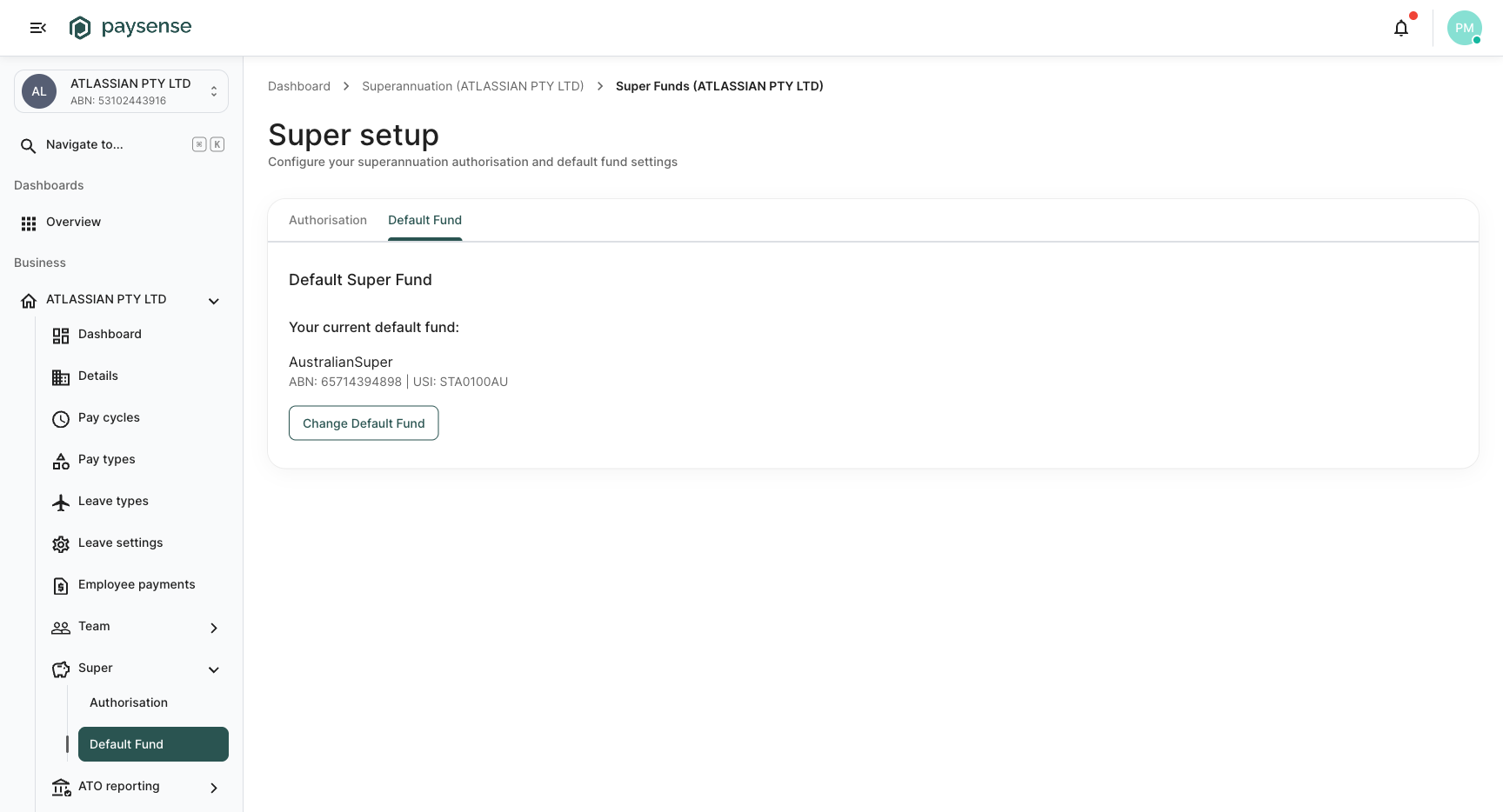1503x812 pixels.
Task: Click the AustralianSuper fund name
Action: click(x=341, y=363)
